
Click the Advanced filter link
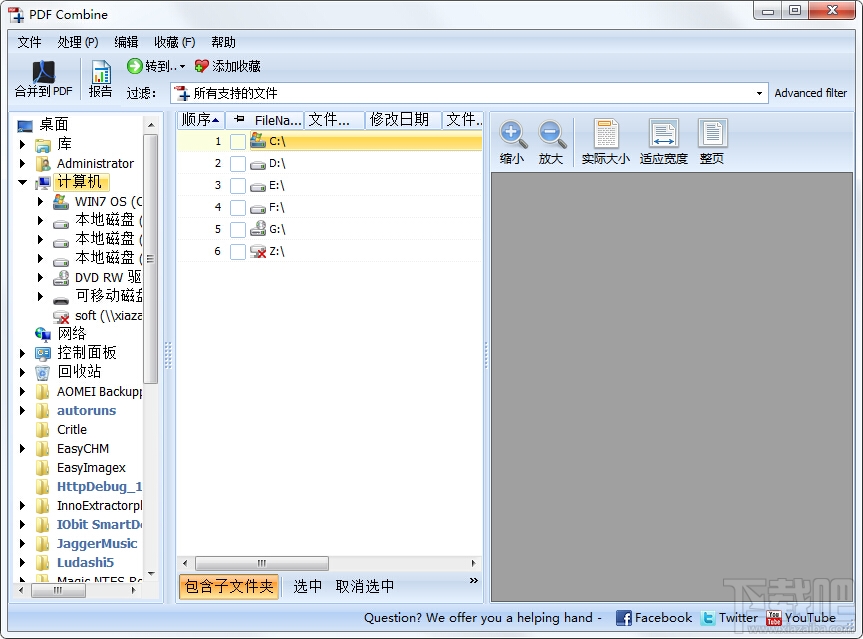[811, 93]
